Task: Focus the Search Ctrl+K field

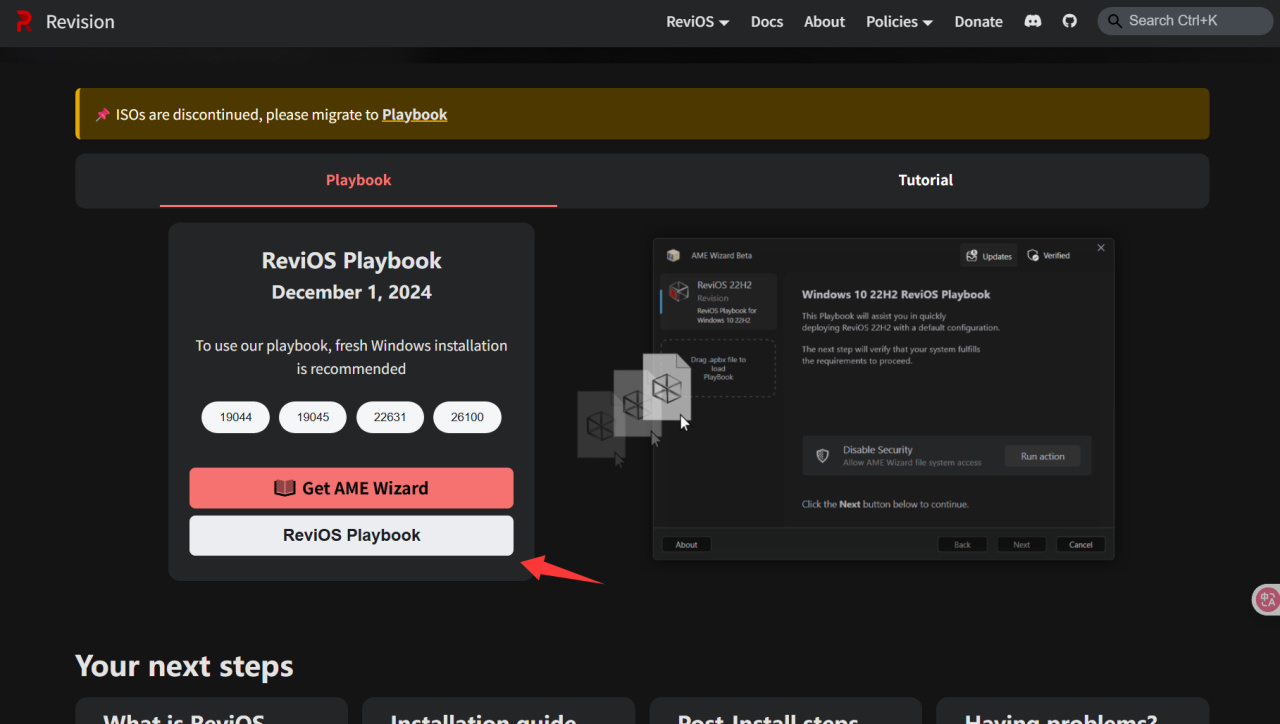Action: [x=1185, y=21]
